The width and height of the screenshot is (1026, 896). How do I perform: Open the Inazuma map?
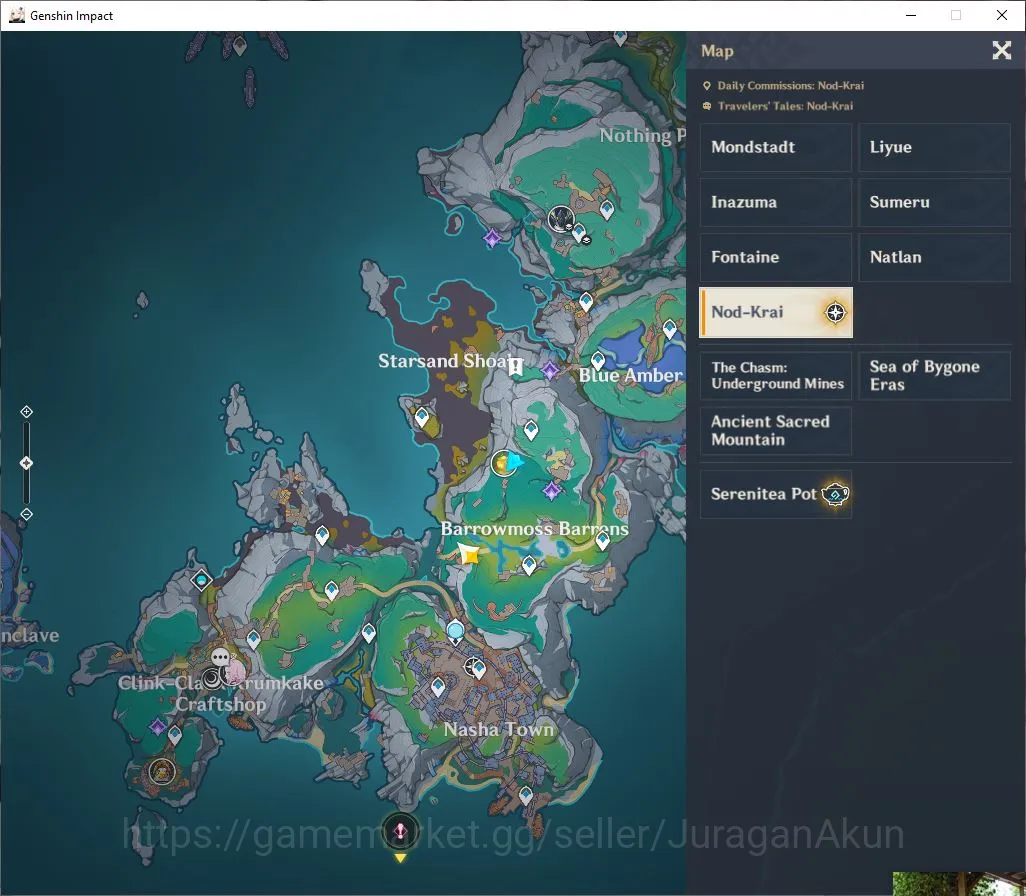coord(775,202)
